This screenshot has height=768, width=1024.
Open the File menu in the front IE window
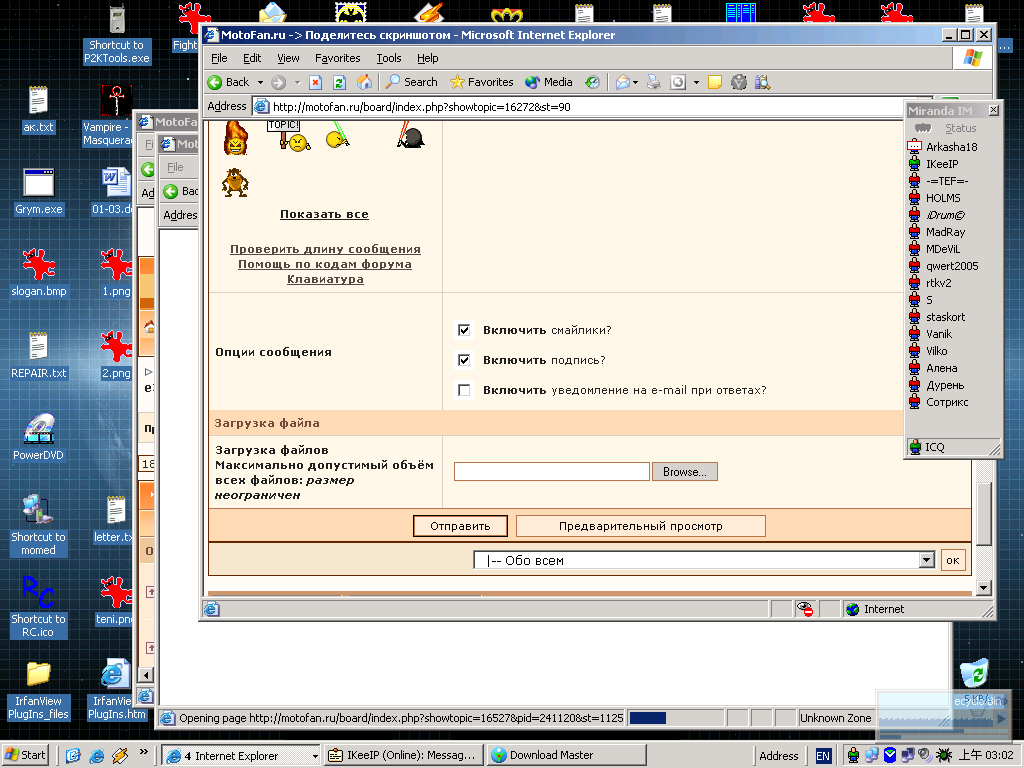[x=219, y=58]
